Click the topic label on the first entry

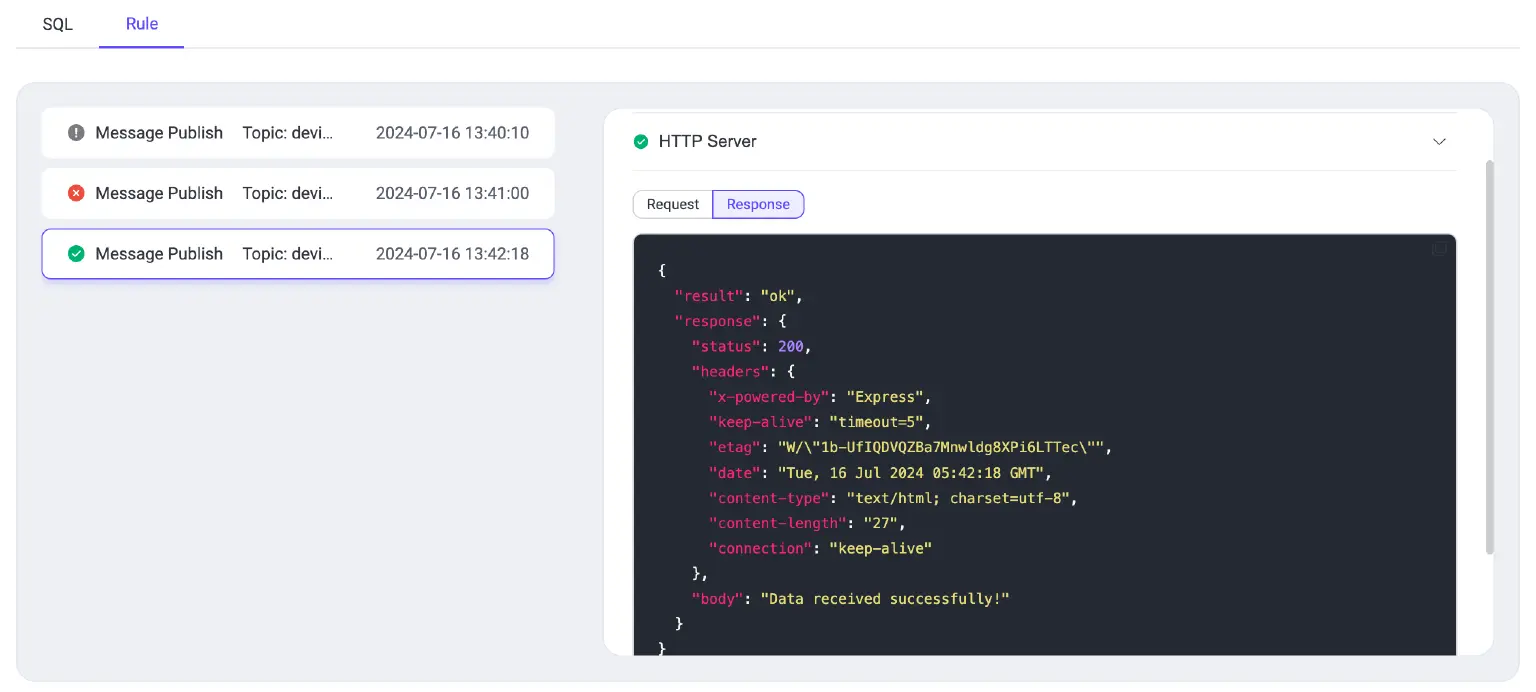coord(287,132)
